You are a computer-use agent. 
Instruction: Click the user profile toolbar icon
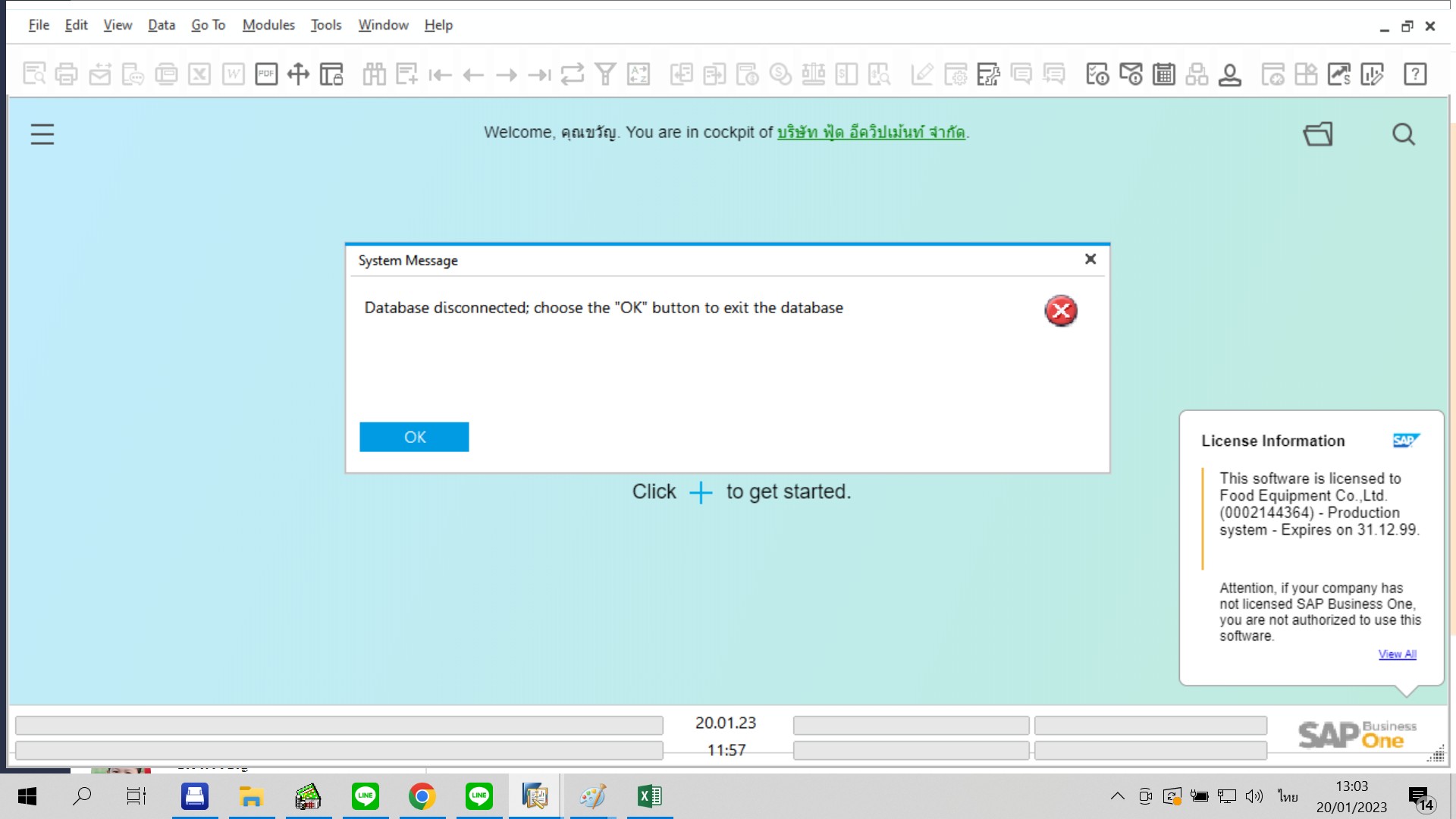pyautogui.click(x=1230, y=74)
